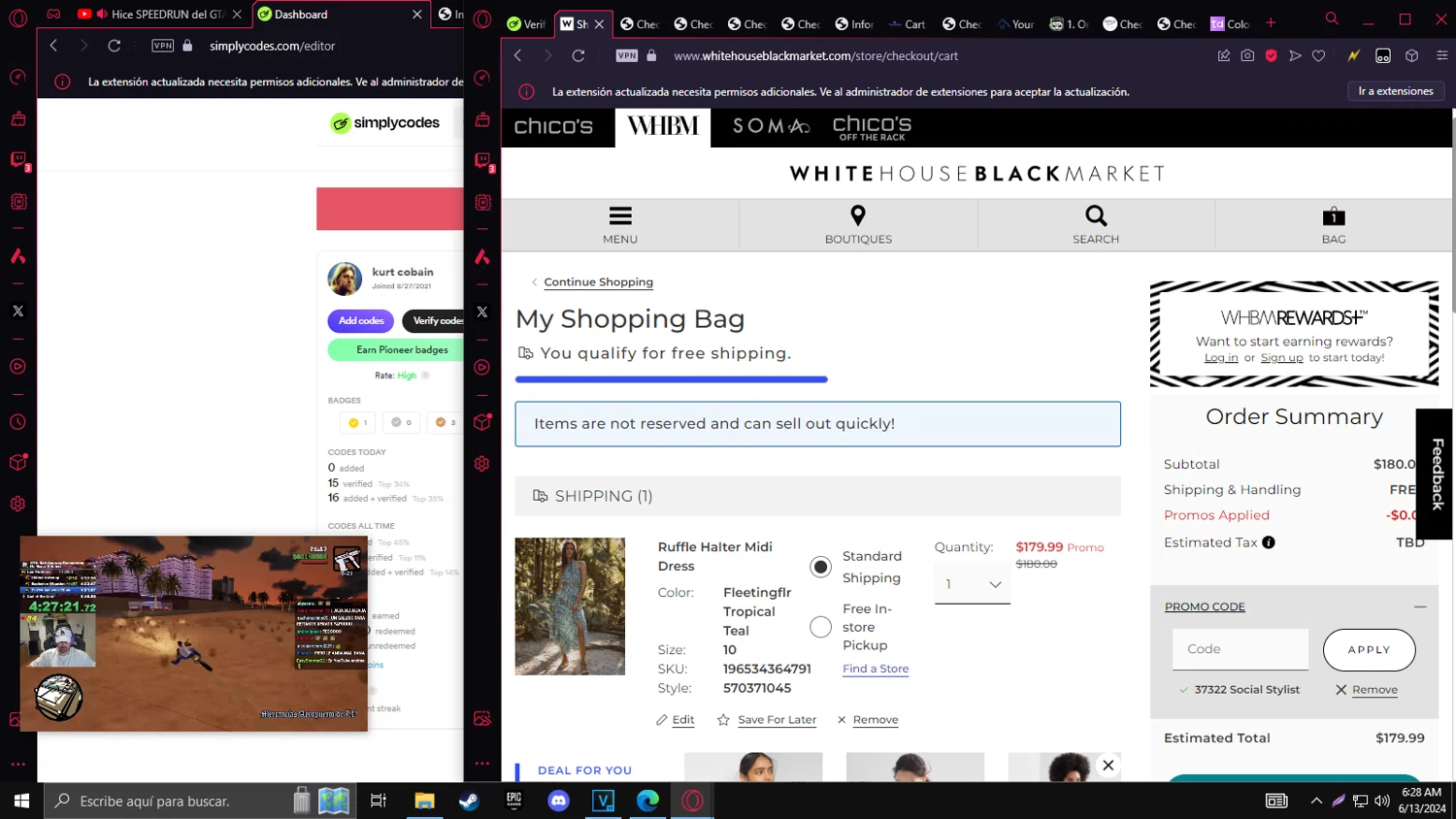
Task: Open the Quantity dropdown
Action: click(x=973, y=584)
